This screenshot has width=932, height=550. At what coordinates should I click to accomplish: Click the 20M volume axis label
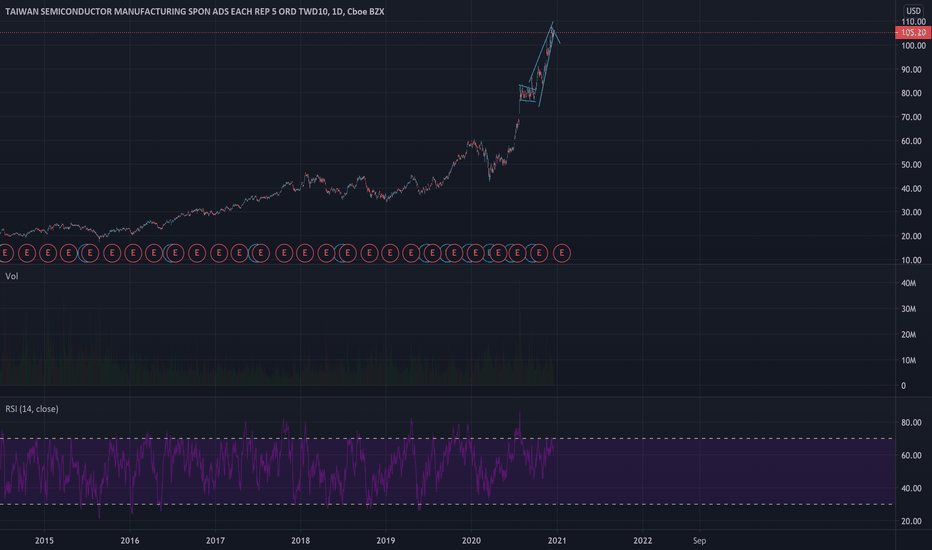(908, 335)
